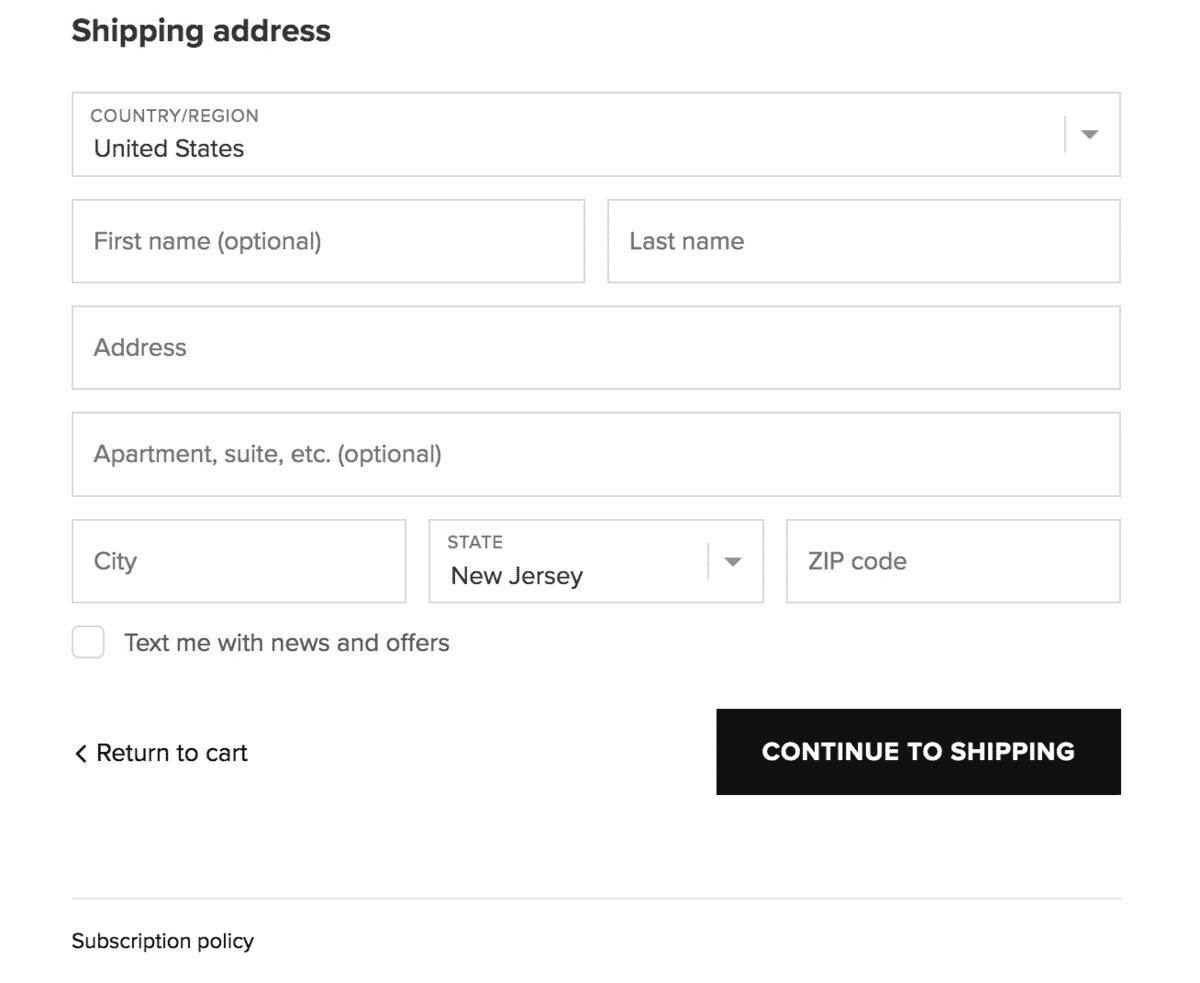
Task: Select the Apartment, suite, etc. field
Action: [x=596, y=454]
